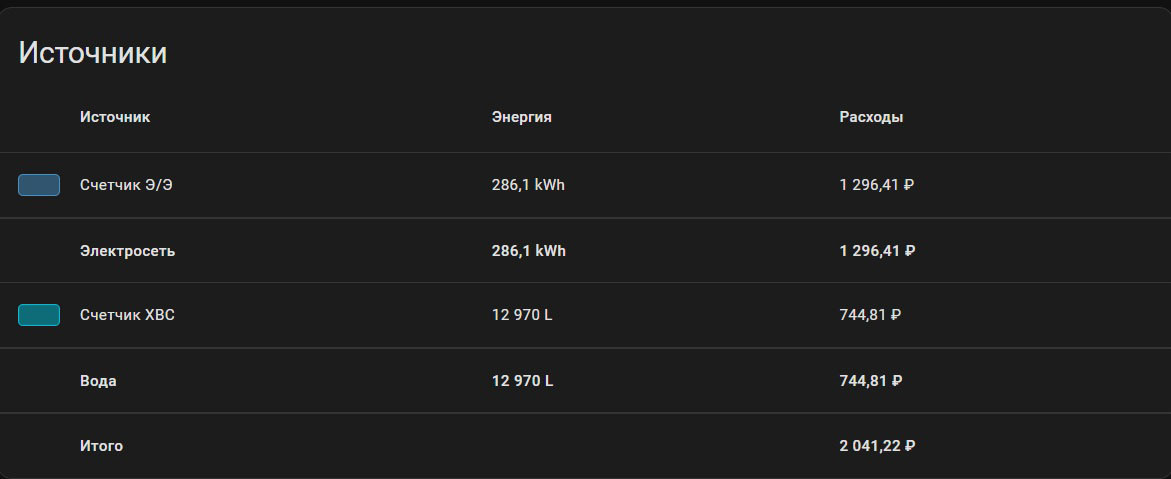Select the Источники card title
This screenshot has height=479, width=1171.
coord(93,53)
